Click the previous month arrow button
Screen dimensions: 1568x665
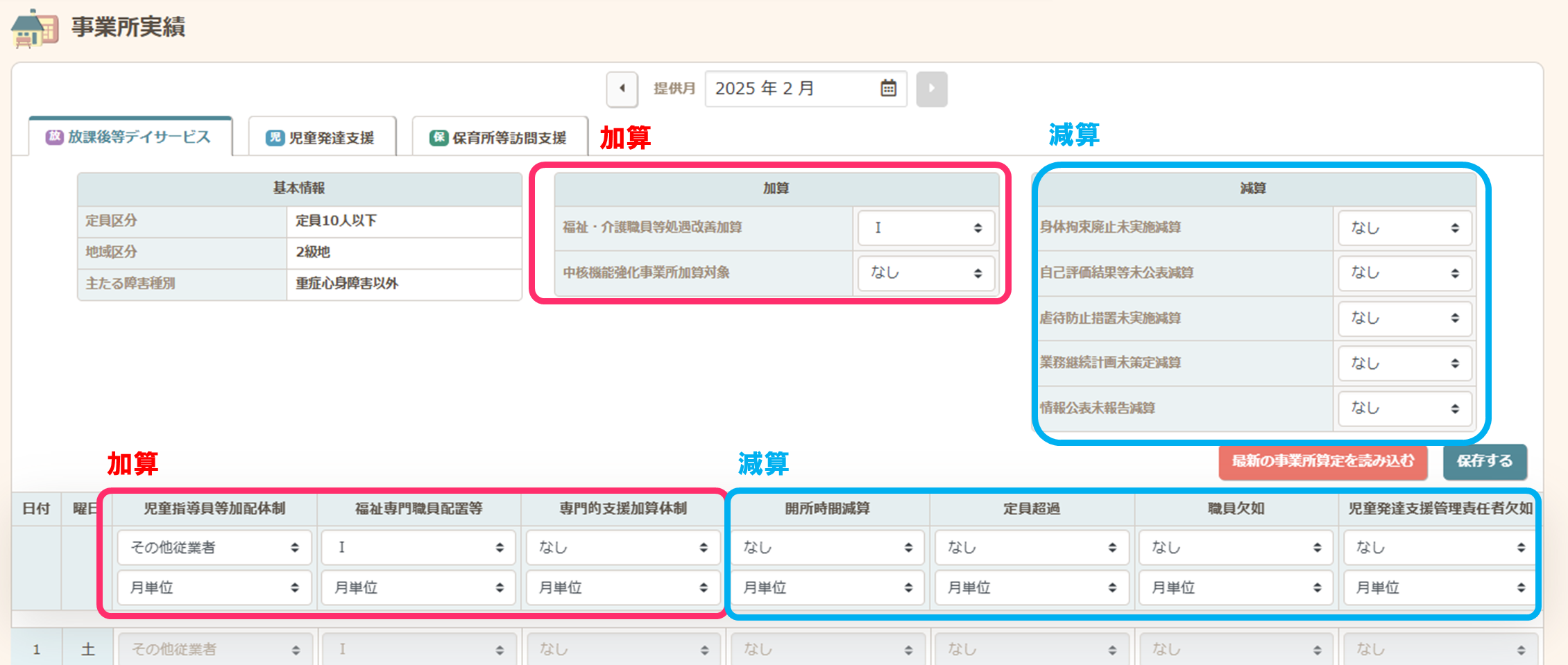click(622, 89)
